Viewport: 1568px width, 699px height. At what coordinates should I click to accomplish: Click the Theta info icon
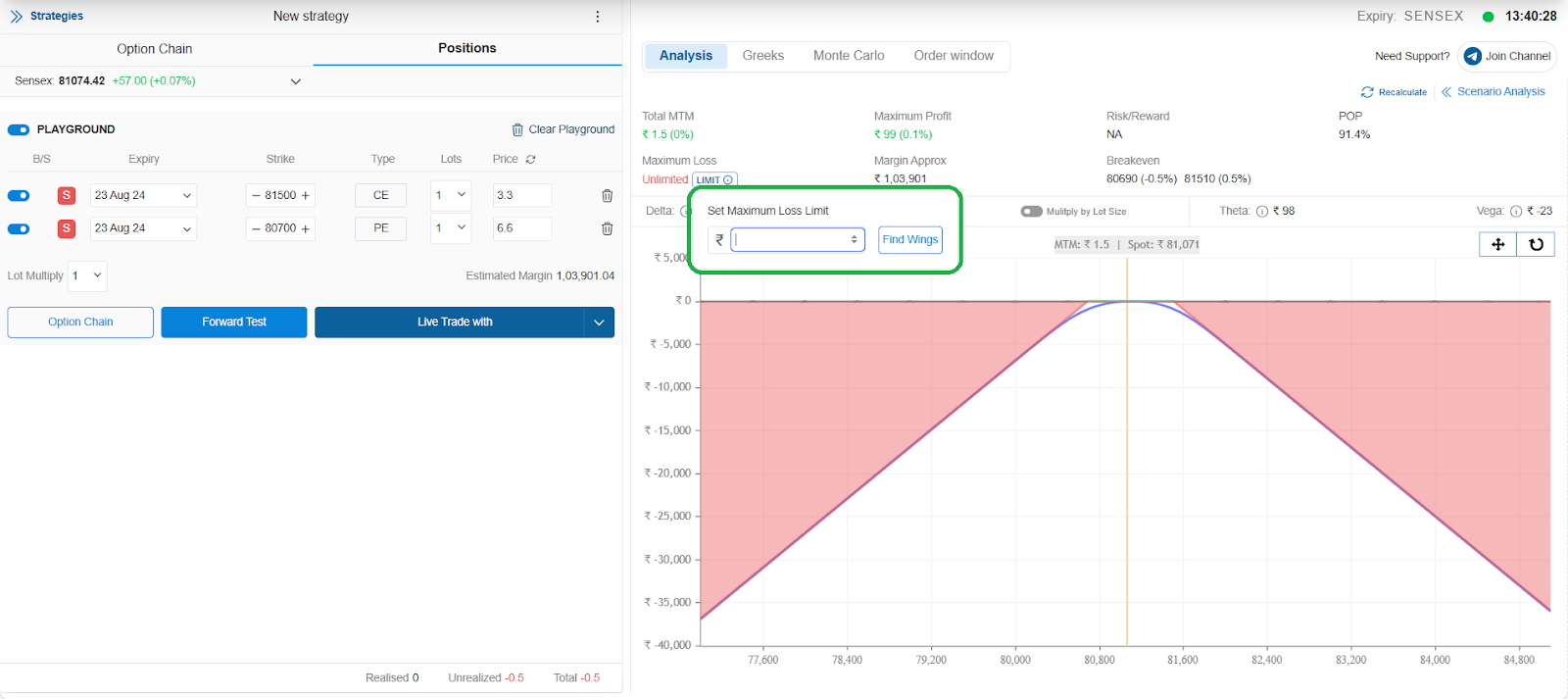pos(1262,212)
